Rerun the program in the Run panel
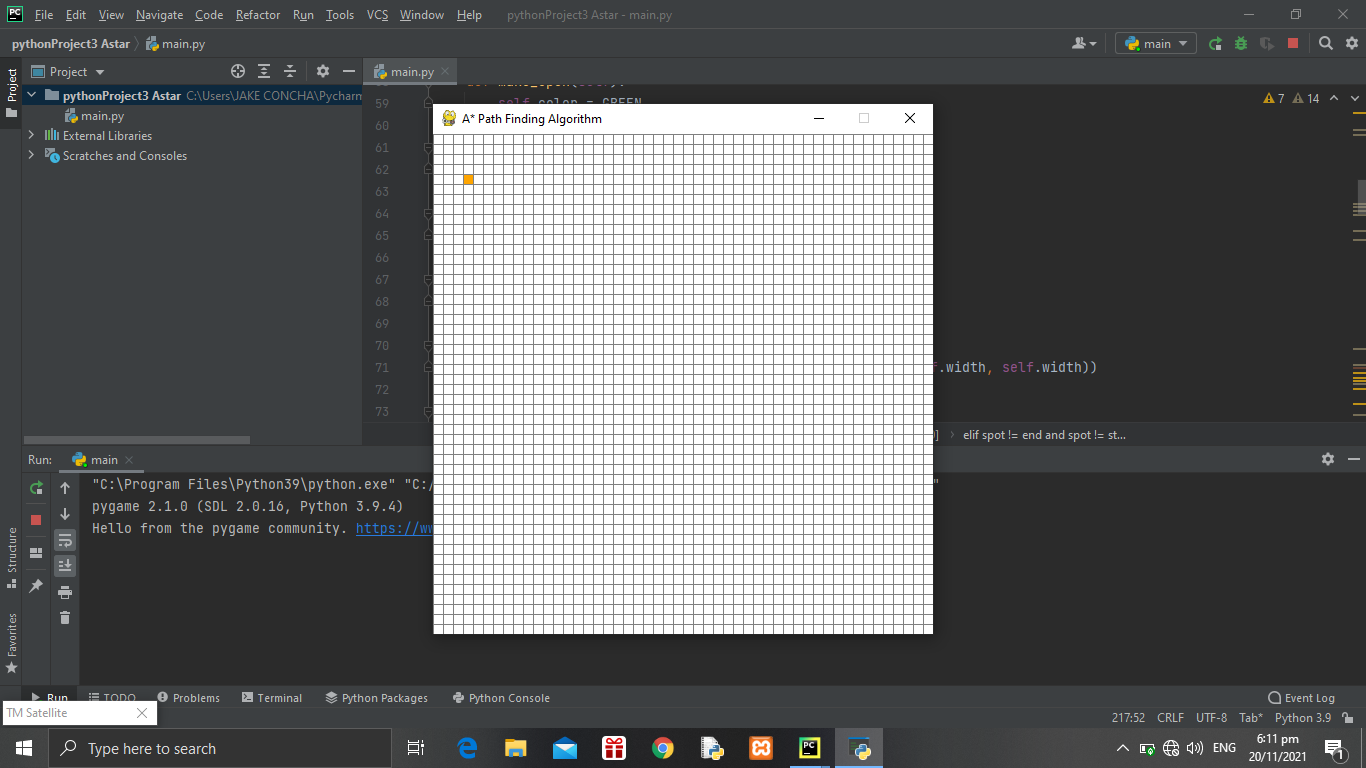 (36, 487)
